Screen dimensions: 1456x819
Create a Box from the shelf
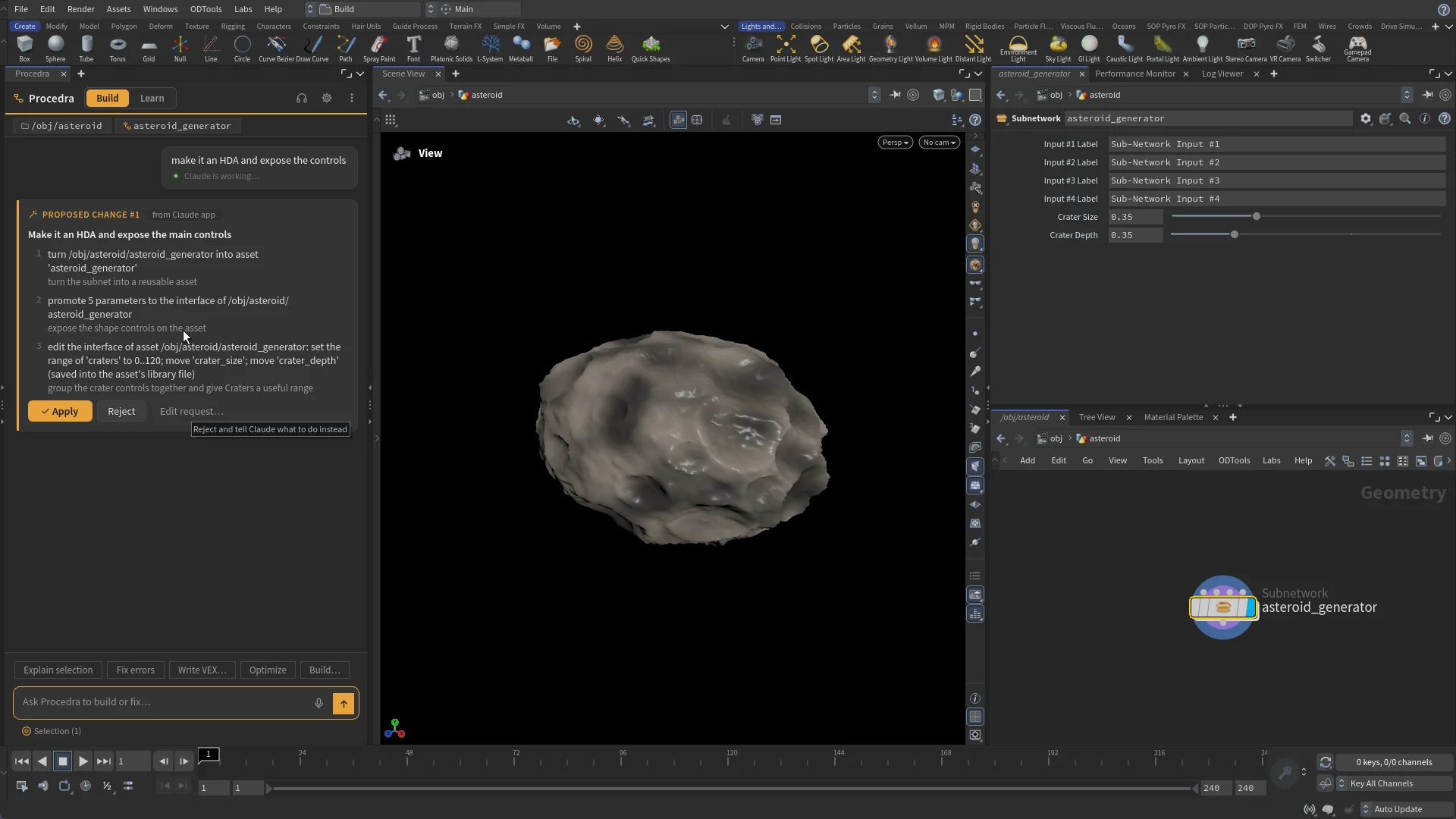pyautogui.click(x=24, y=49)
